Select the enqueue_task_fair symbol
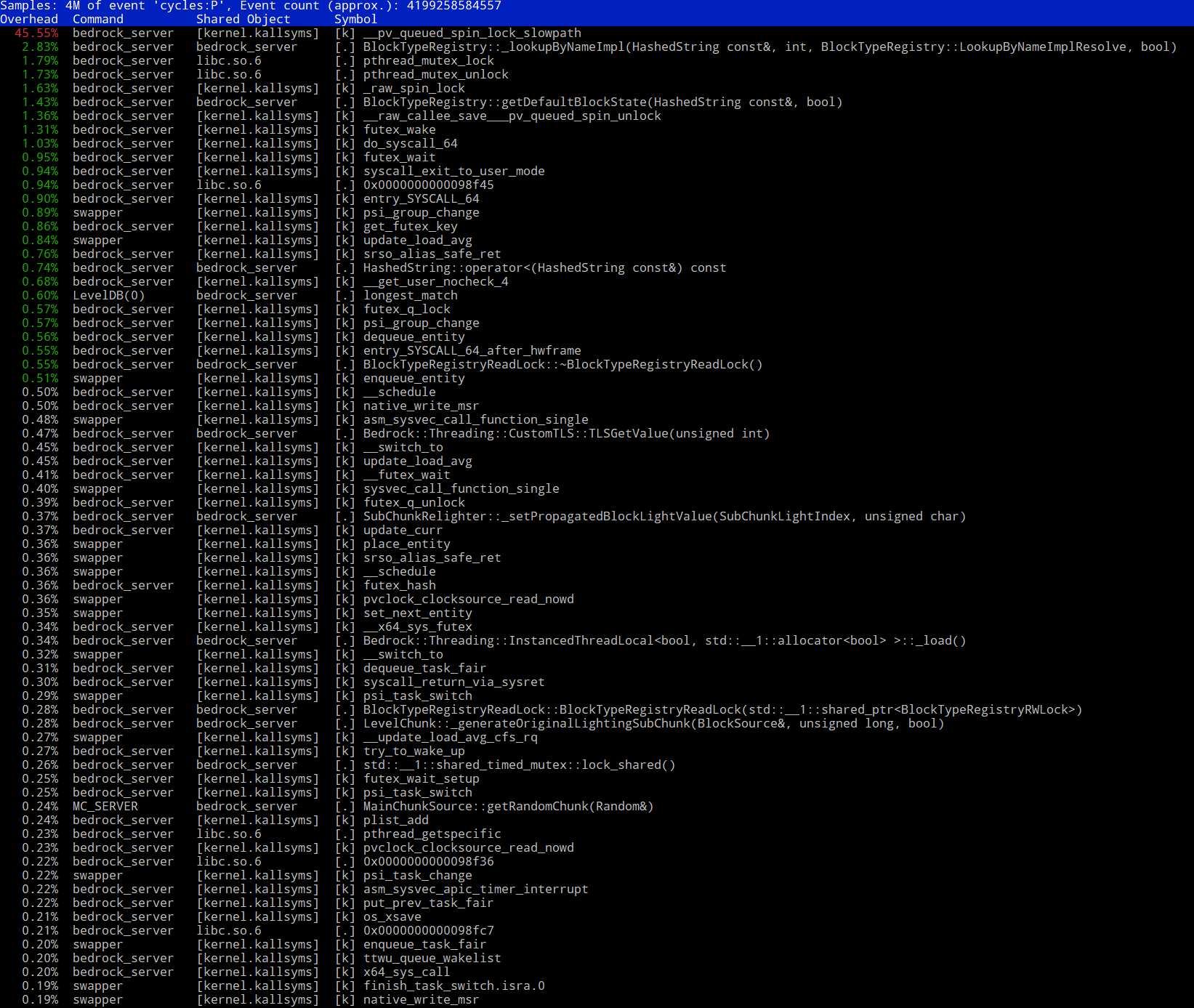Image resolution: width=1194 pixels, height=1008 pixels. point(425,945)
